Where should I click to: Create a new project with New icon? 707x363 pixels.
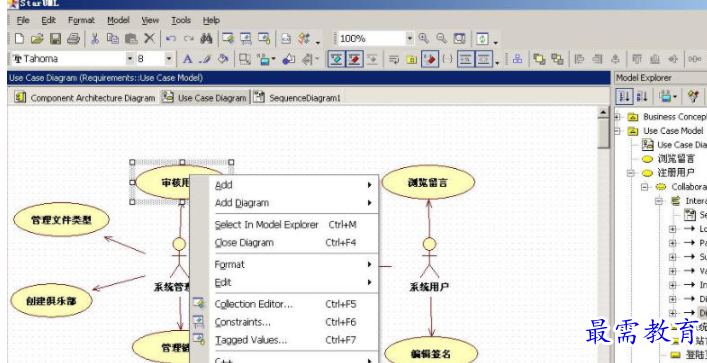click(19, 39)
